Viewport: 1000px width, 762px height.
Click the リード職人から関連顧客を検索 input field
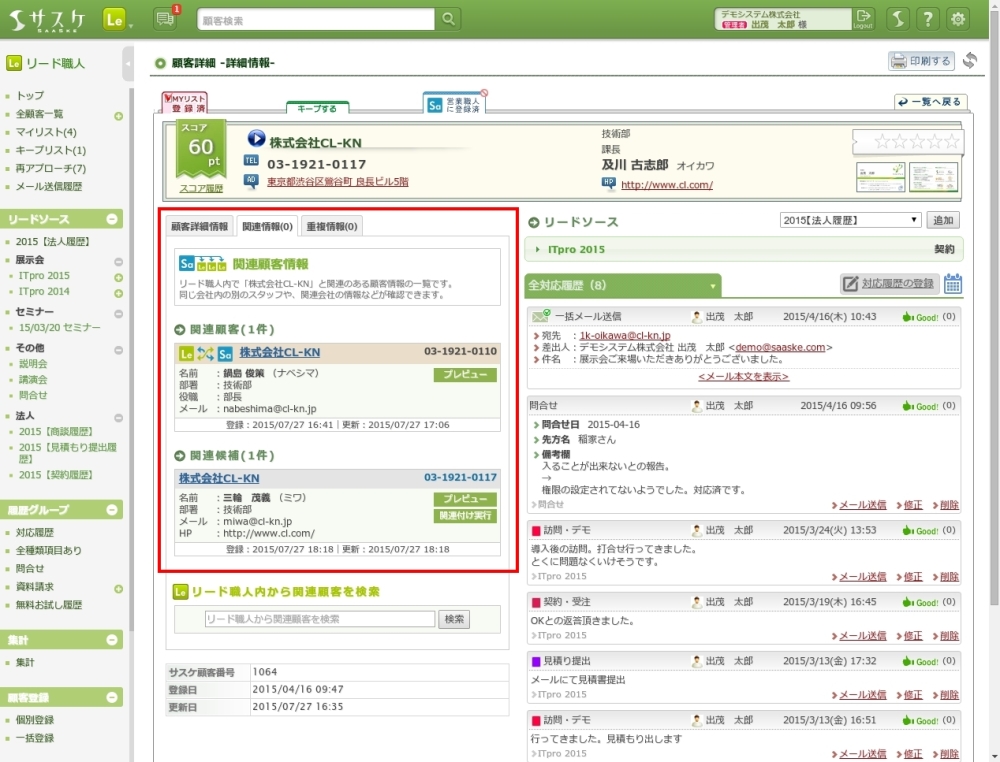point(305,619)
